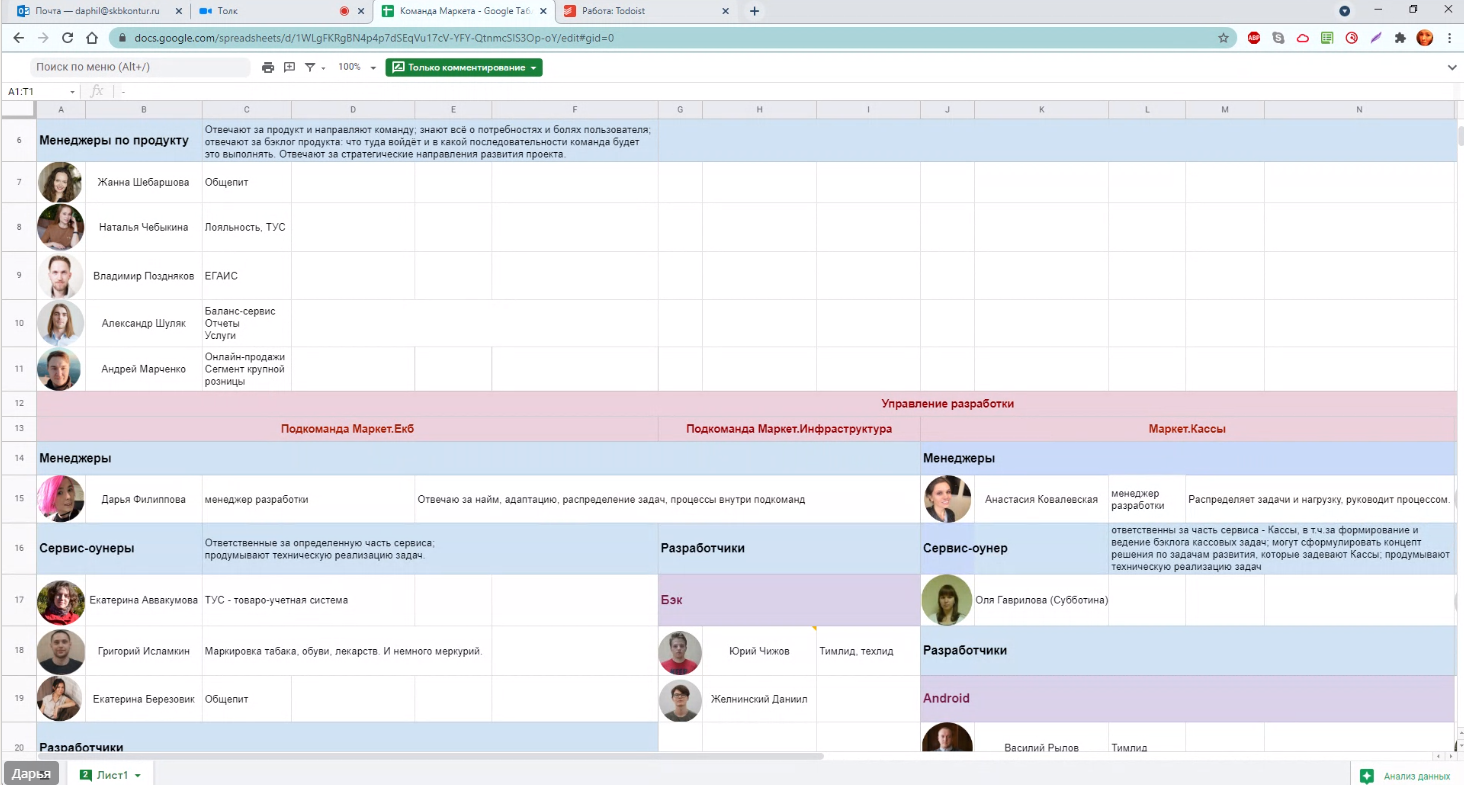
Task: Click the Тимлид, техлид cell
Action: [868, 651]
